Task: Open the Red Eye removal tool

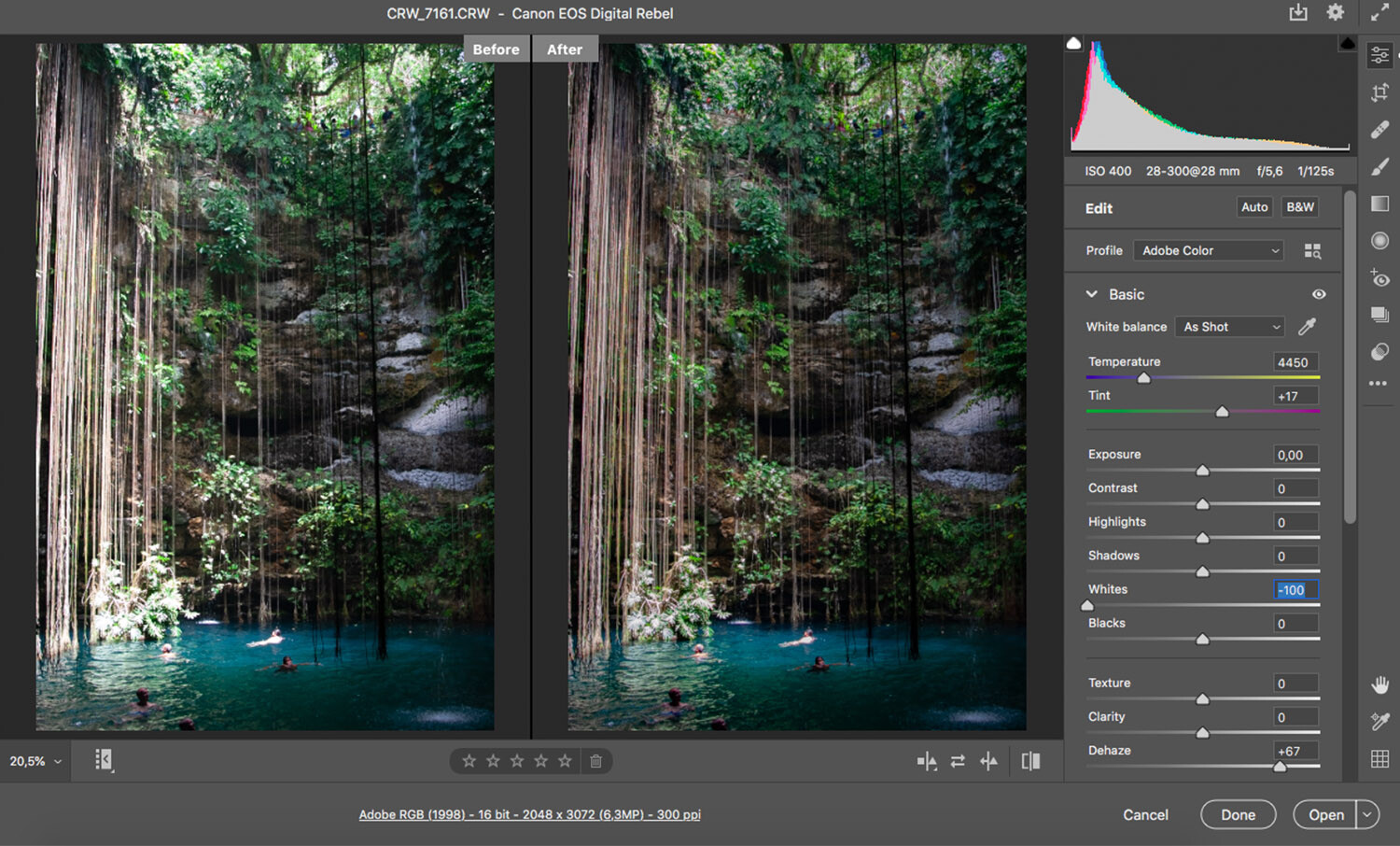Action: (1379, 278)
